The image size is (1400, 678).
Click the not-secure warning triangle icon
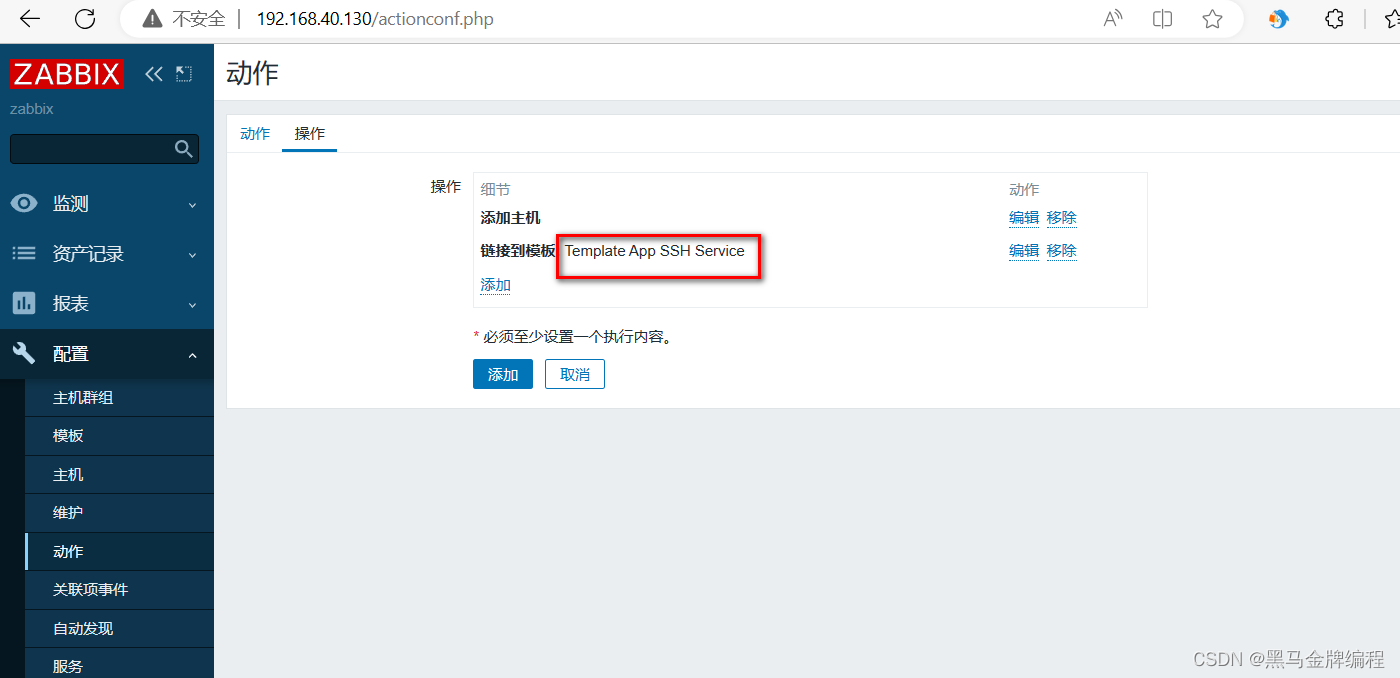(x=152, y=19)
